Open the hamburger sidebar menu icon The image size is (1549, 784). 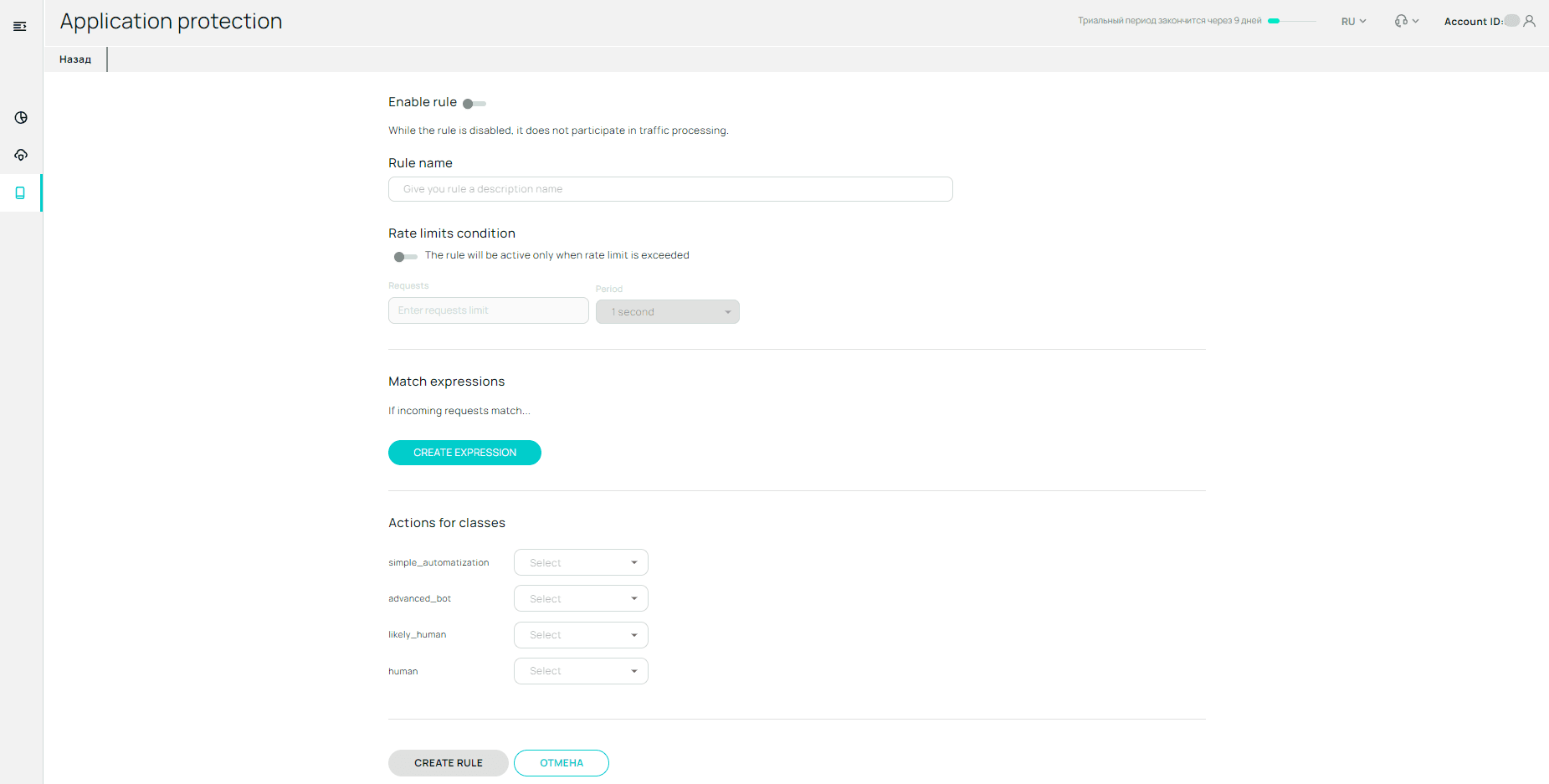click(20, 27)
